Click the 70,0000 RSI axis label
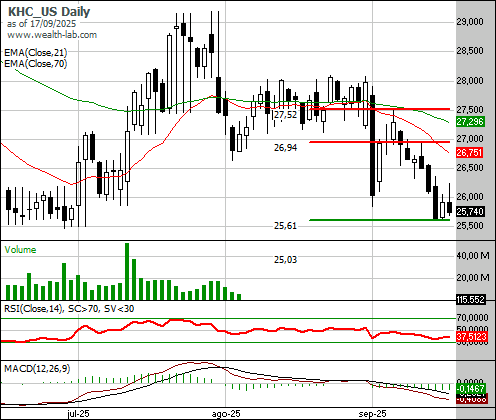The width and height of the screenshot is (496, 420). click(472, 317)
